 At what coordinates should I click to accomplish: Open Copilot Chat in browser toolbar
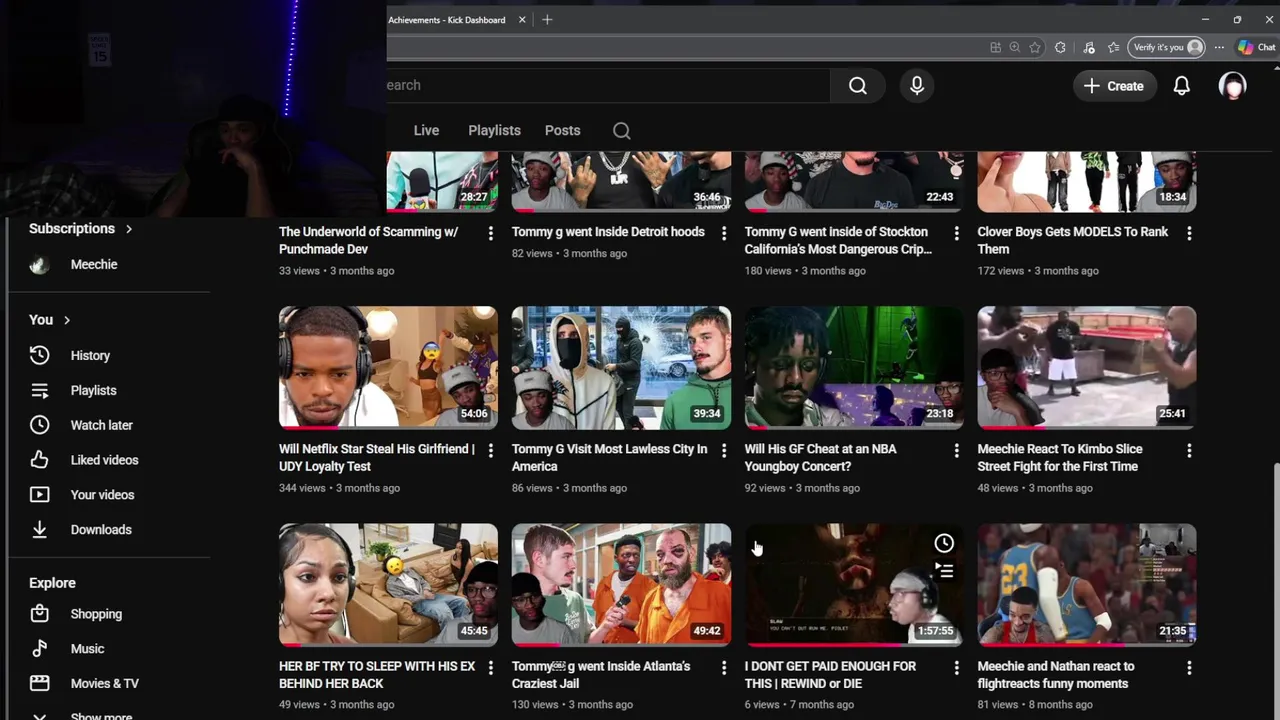pyautogui.click(x=1256, y=47)
